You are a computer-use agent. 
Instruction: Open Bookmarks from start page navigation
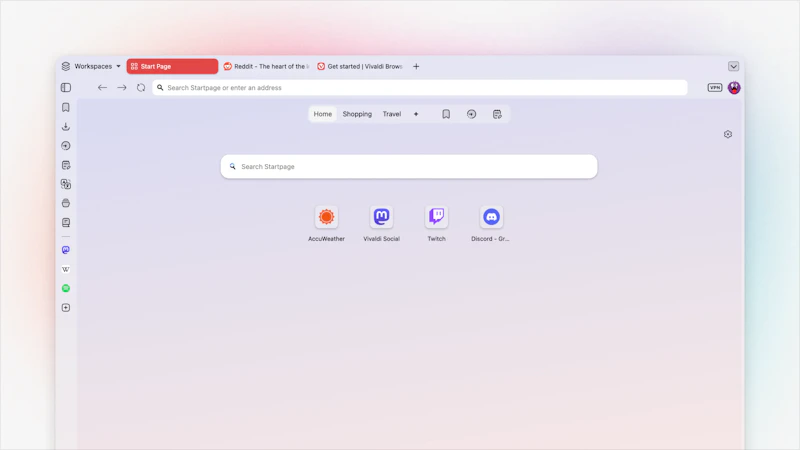pos(446,114)
